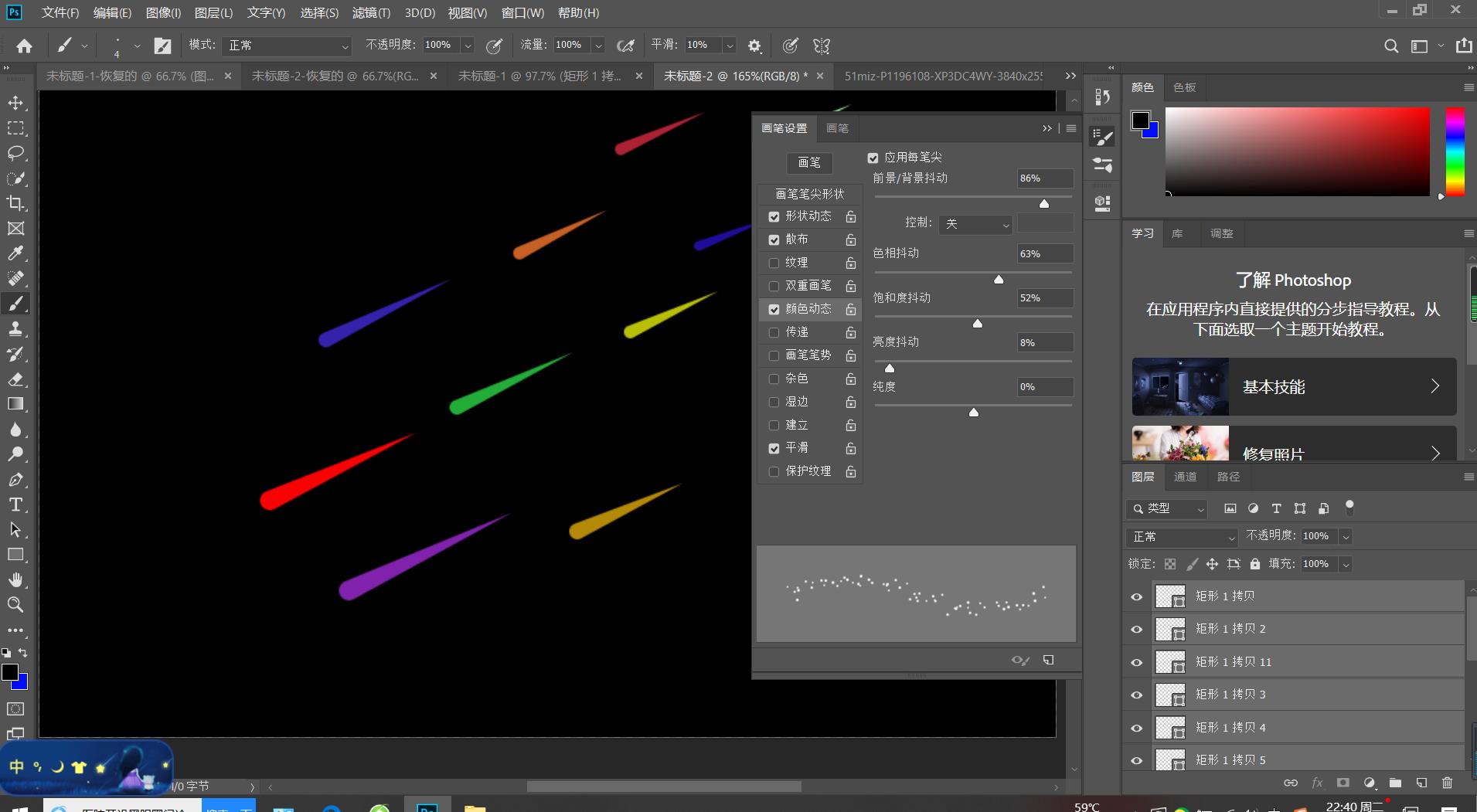Switch to 画笔 tab beside 画笔设置
This screenshot has width=1477, height=812.
point(837,128)
